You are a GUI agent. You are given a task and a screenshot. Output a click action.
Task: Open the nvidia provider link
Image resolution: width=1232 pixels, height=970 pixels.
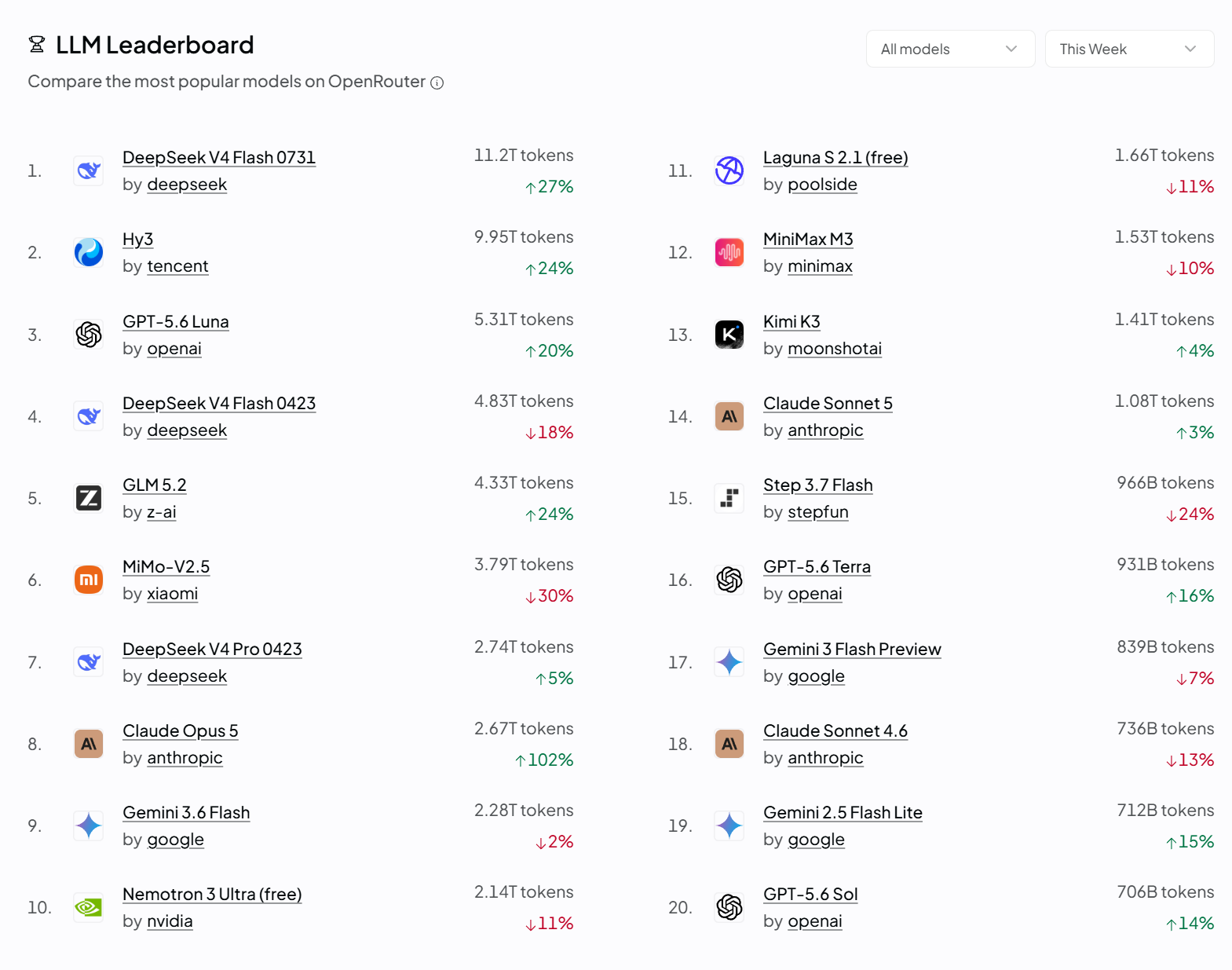170,921
